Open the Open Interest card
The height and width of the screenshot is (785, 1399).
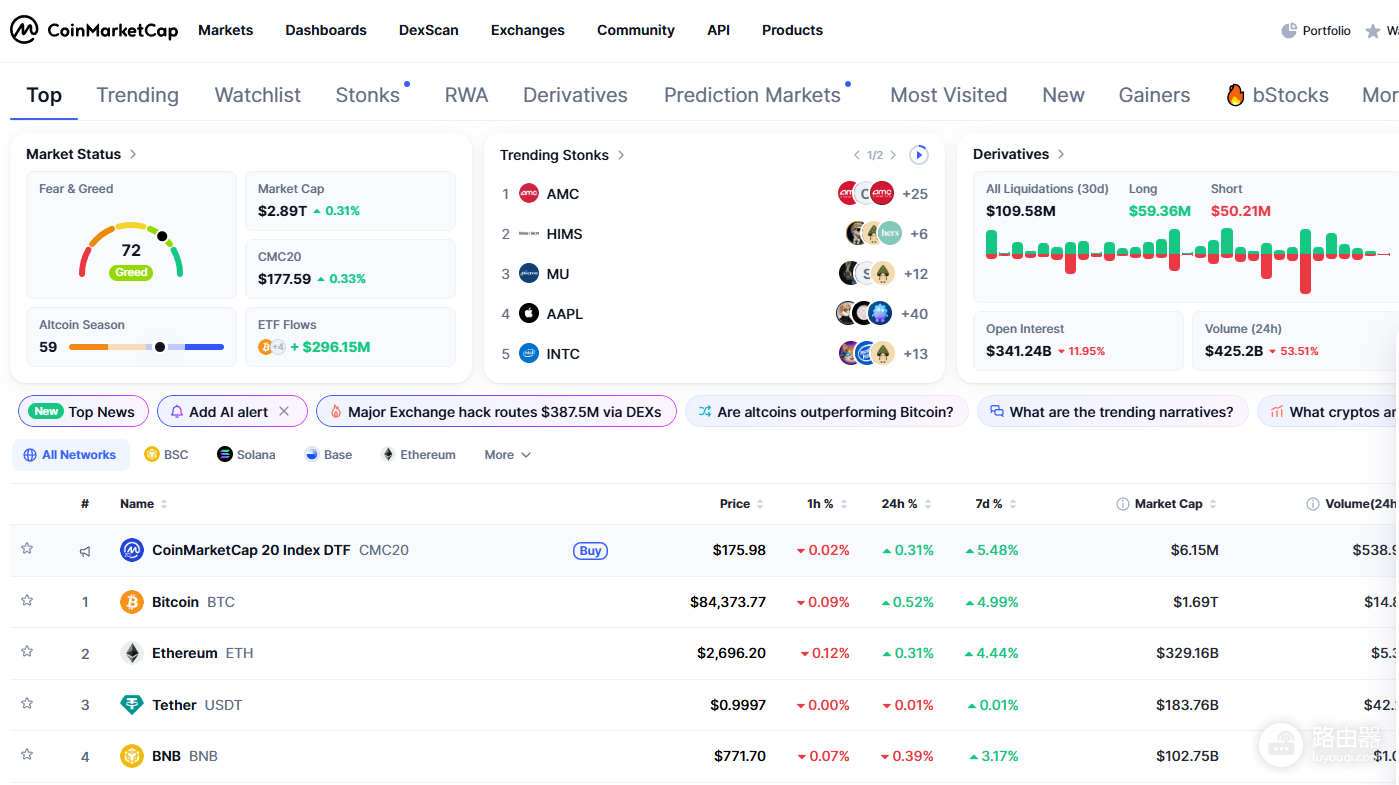pyautogui.click(x=1078, y=341)
